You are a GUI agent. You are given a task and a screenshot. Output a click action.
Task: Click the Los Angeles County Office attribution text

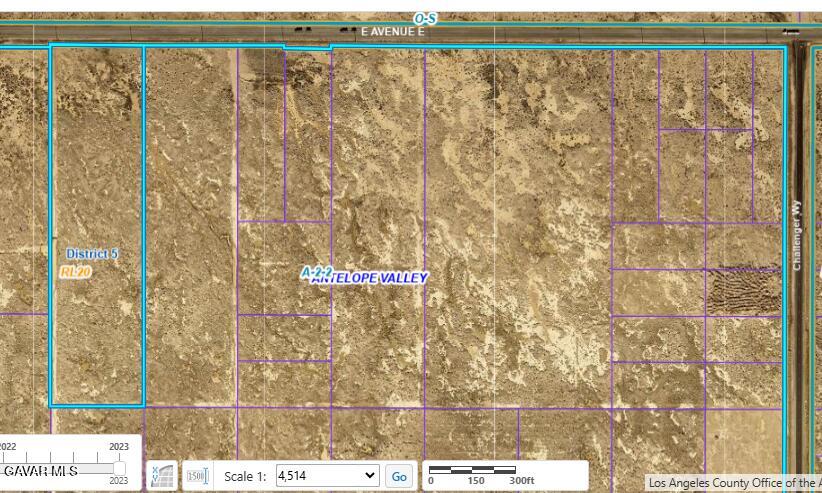[x=733, y=483]
